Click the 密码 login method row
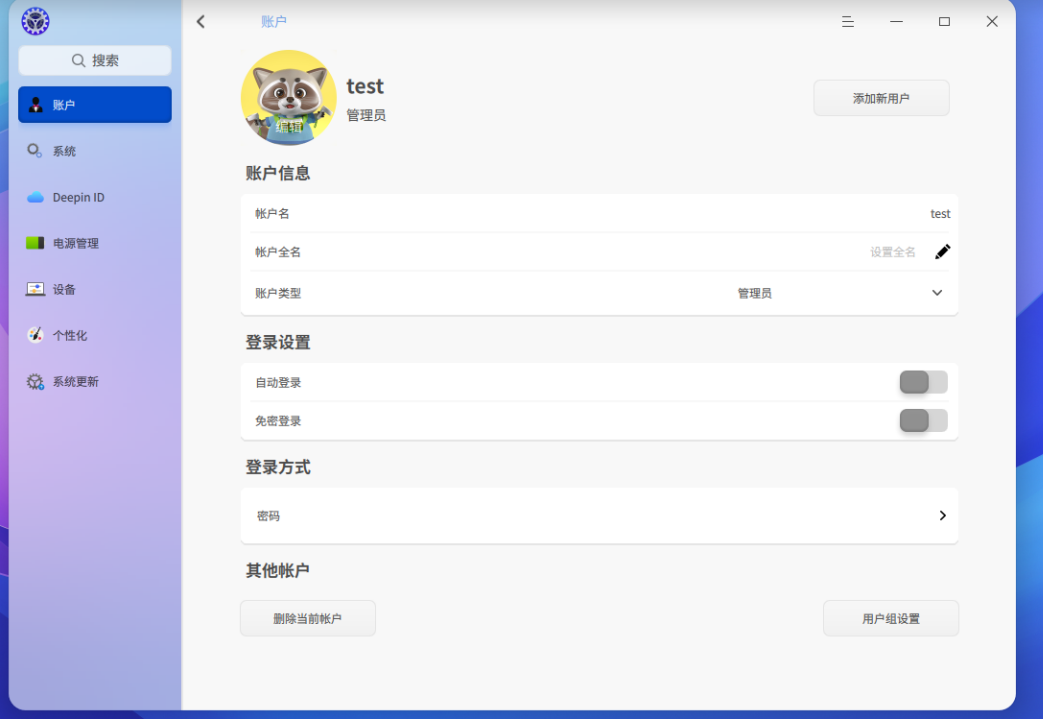The image size is (1043, 719). 599,515
